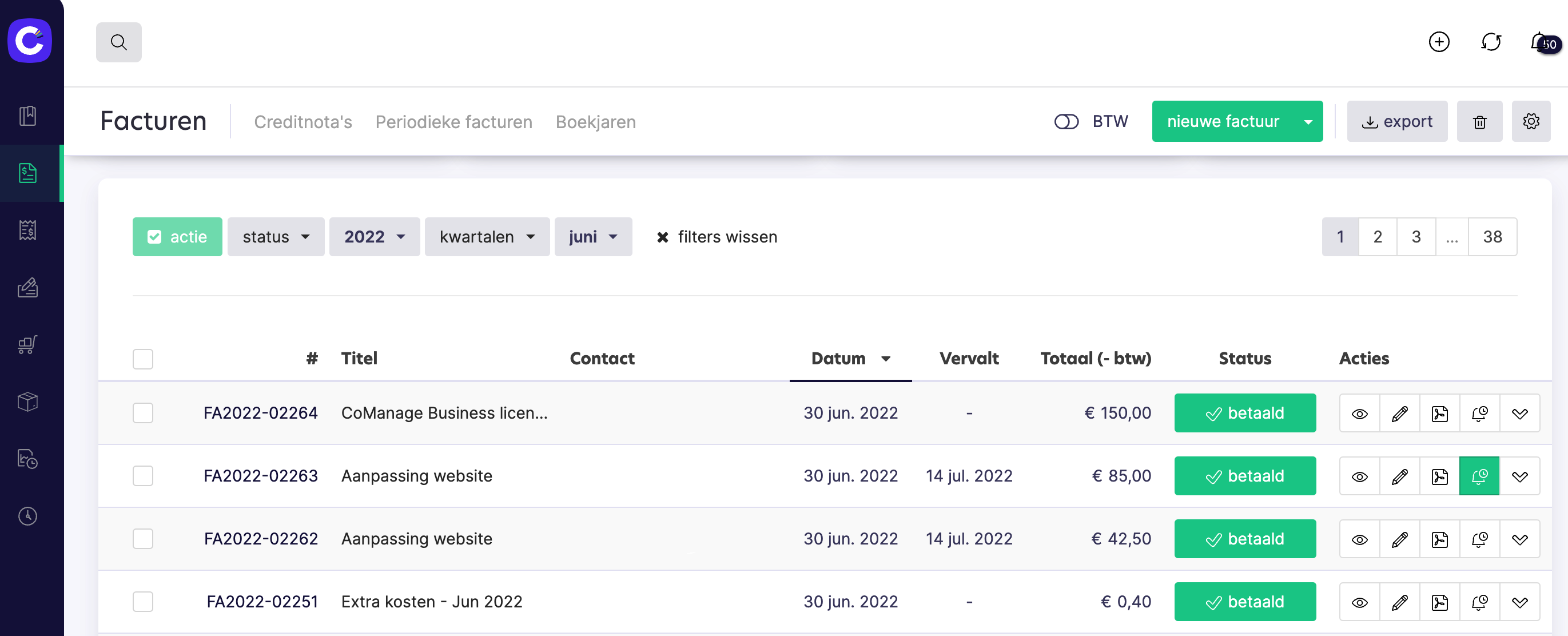
Task: Click filters wissen
Action: [717, 237]
